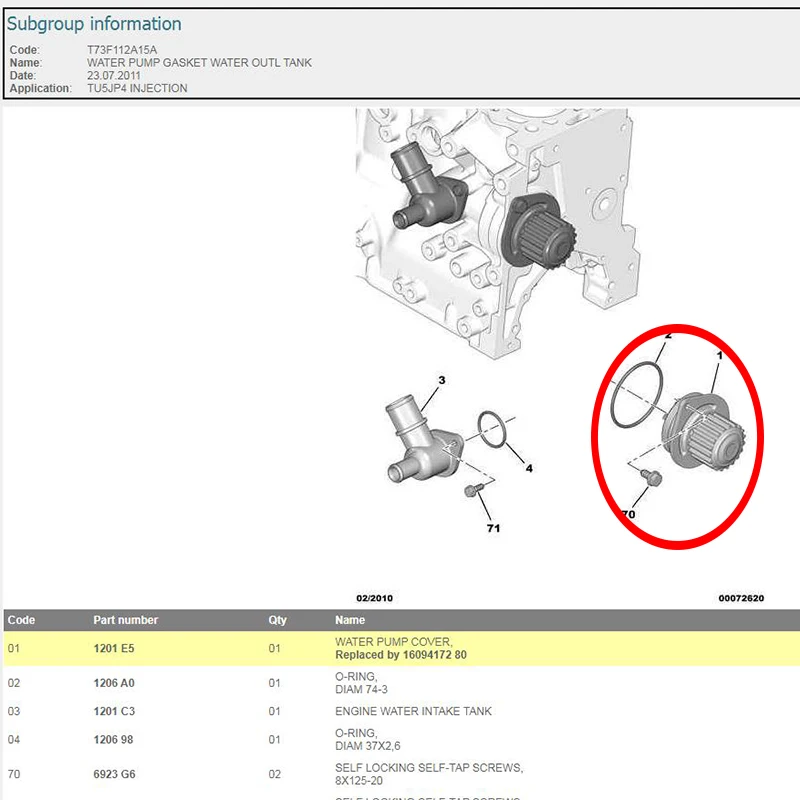Click callout number 3 in diagram
Screen dimensions: 800x800
coord(442,380)
